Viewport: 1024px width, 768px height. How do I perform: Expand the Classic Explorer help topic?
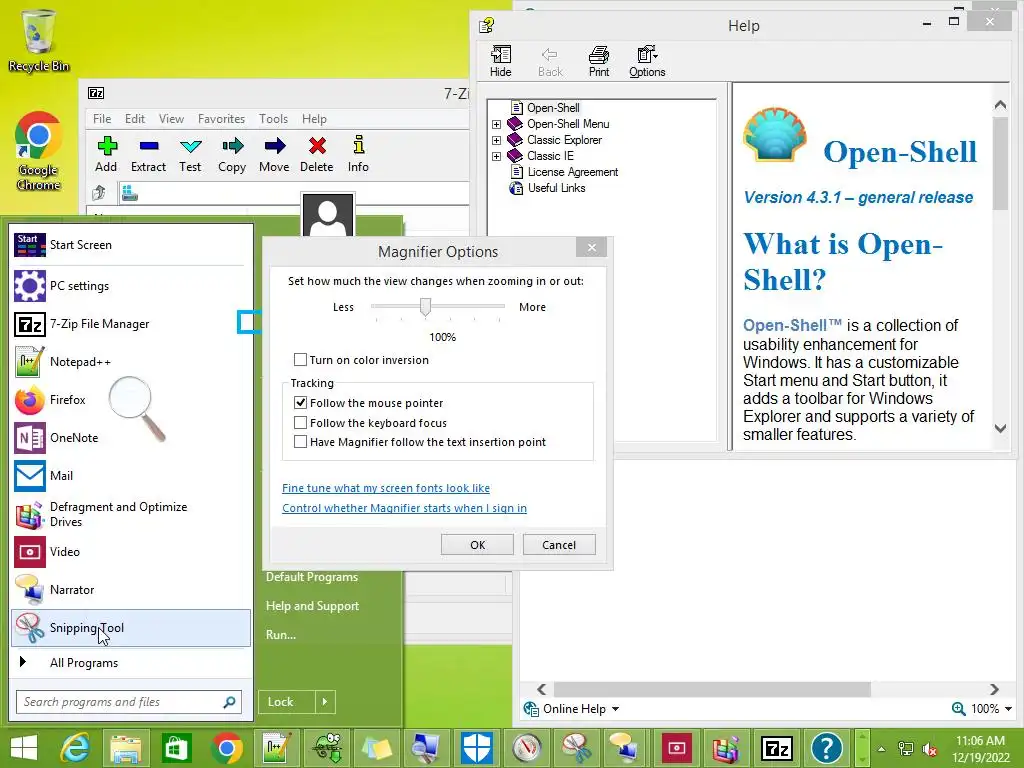click(x=496, y=140)
